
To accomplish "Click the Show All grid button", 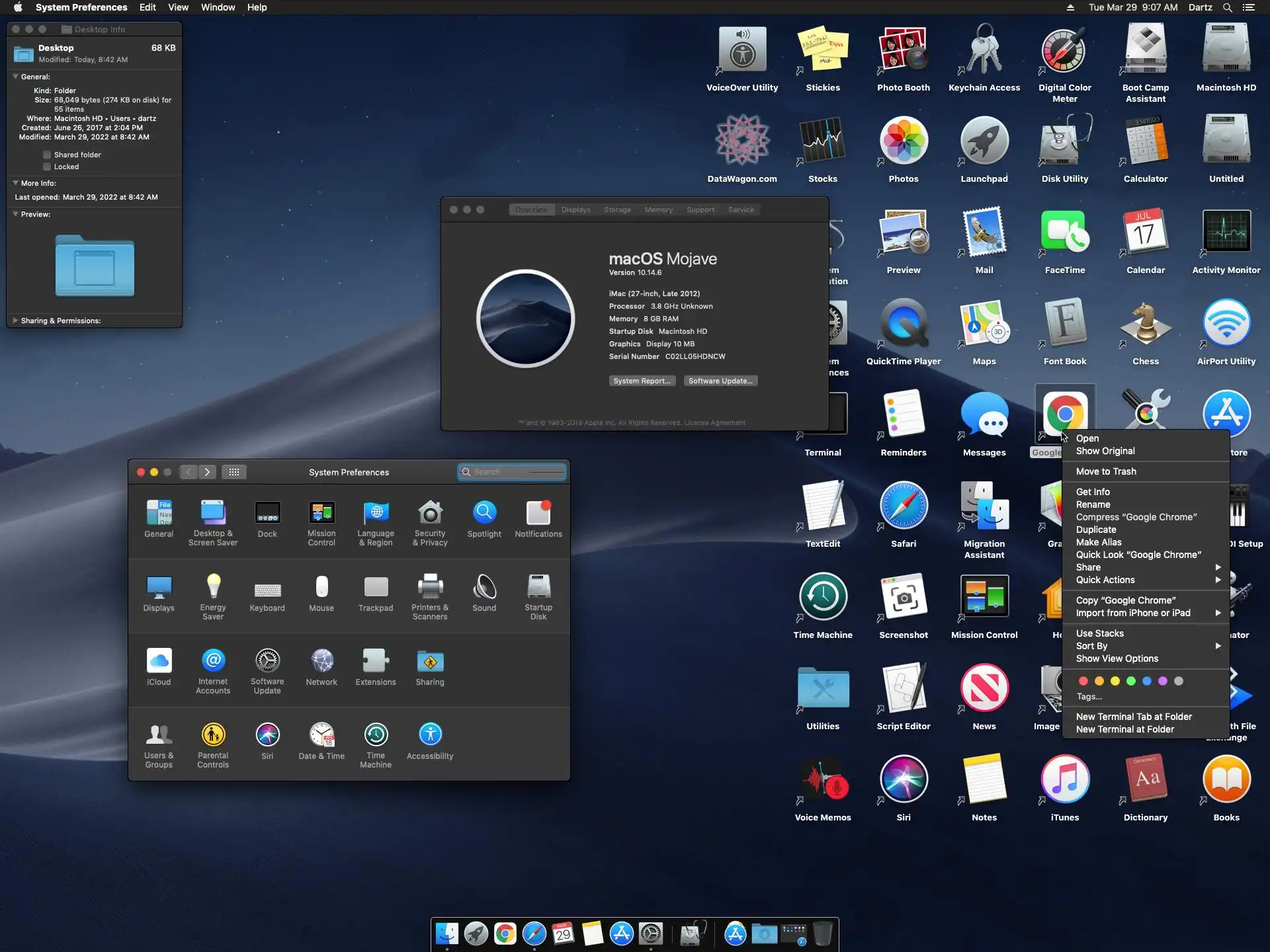I will [x=233, y=472].
